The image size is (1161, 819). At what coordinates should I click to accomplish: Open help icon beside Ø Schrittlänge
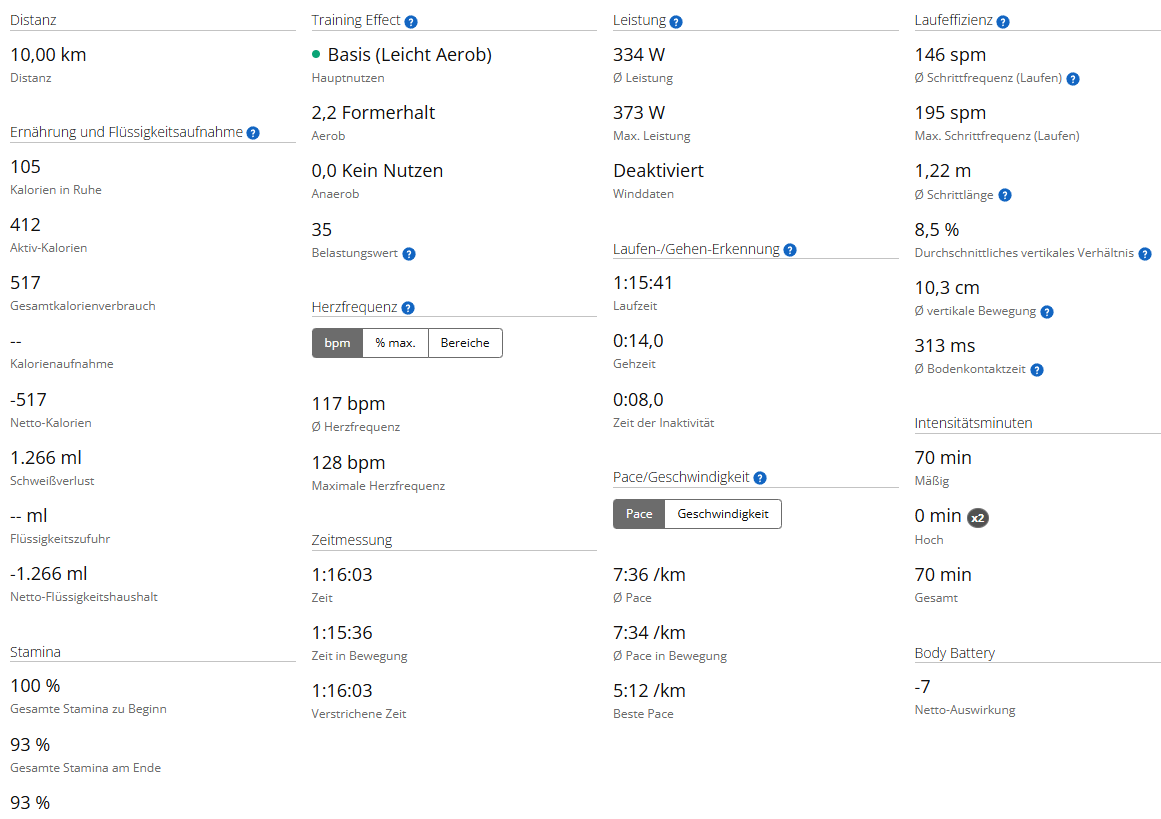pyautogui.click(x=1005, y=195)
